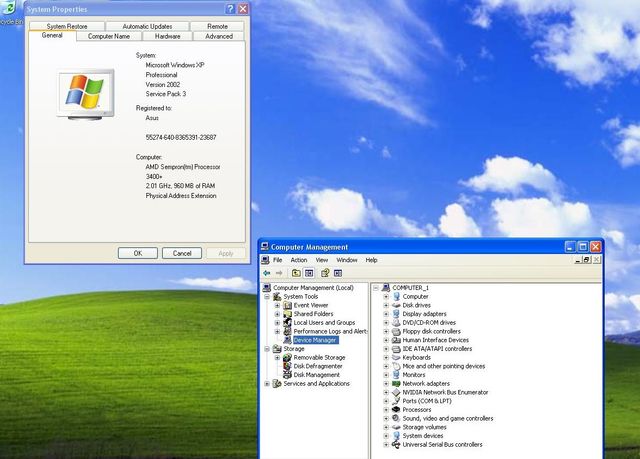This screenshot has width=640, height=459.
Task: Select Computer Management (Local) root
Action: click(313, 288)
